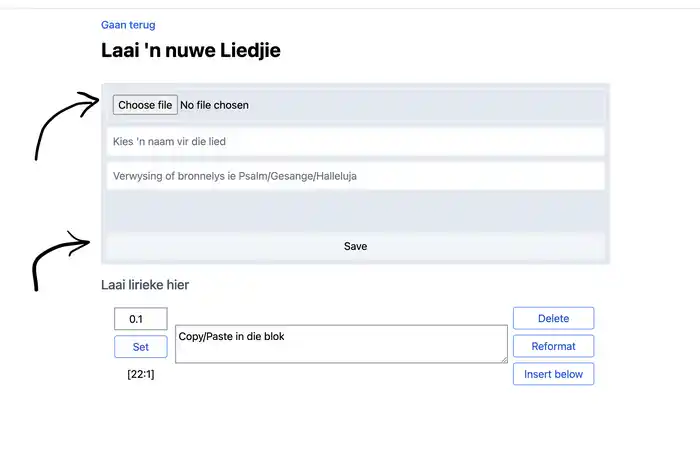Delete the lyrics block

[x=553, y=318]
